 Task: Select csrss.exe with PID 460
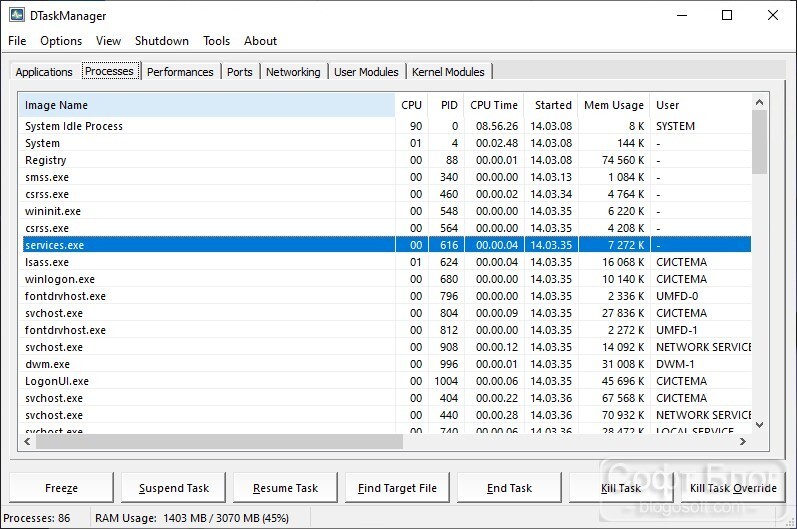(x=385, y=194)
